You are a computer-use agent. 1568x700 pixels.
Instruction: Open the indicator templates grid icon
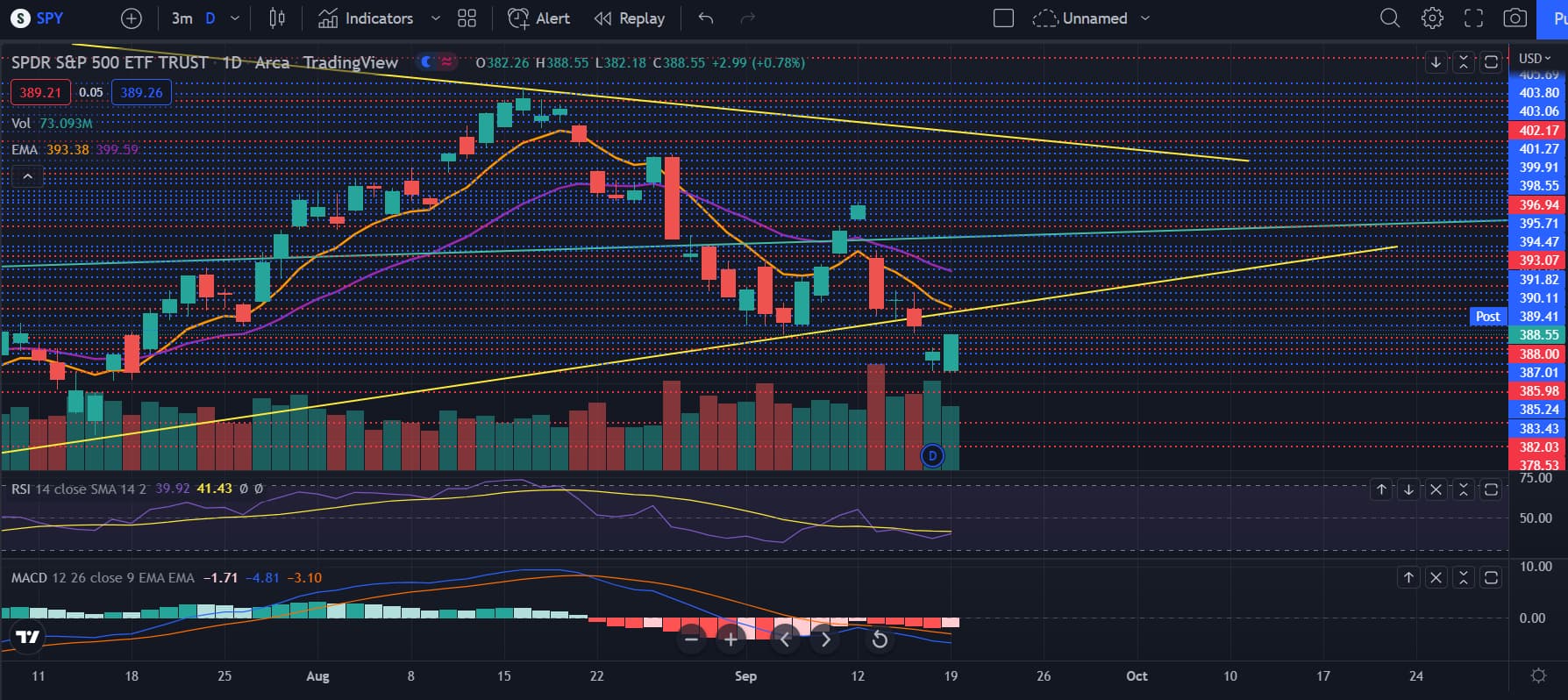(x=467, y=18)
